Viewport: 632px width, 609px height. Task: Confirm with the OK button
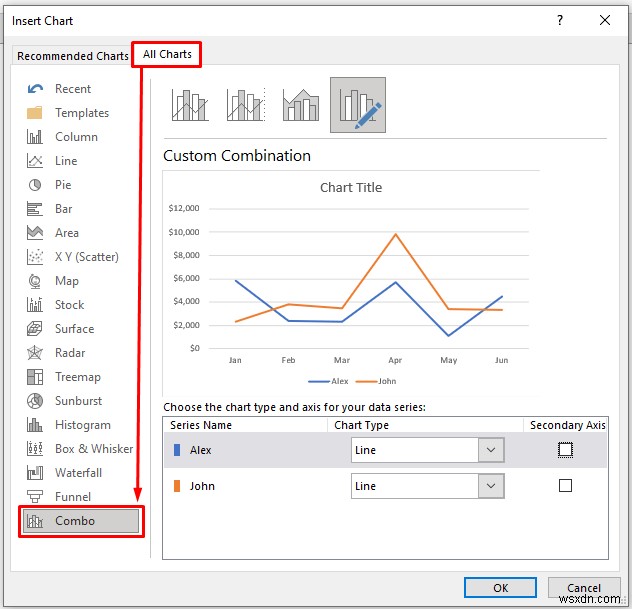click(x=500, y=588)
